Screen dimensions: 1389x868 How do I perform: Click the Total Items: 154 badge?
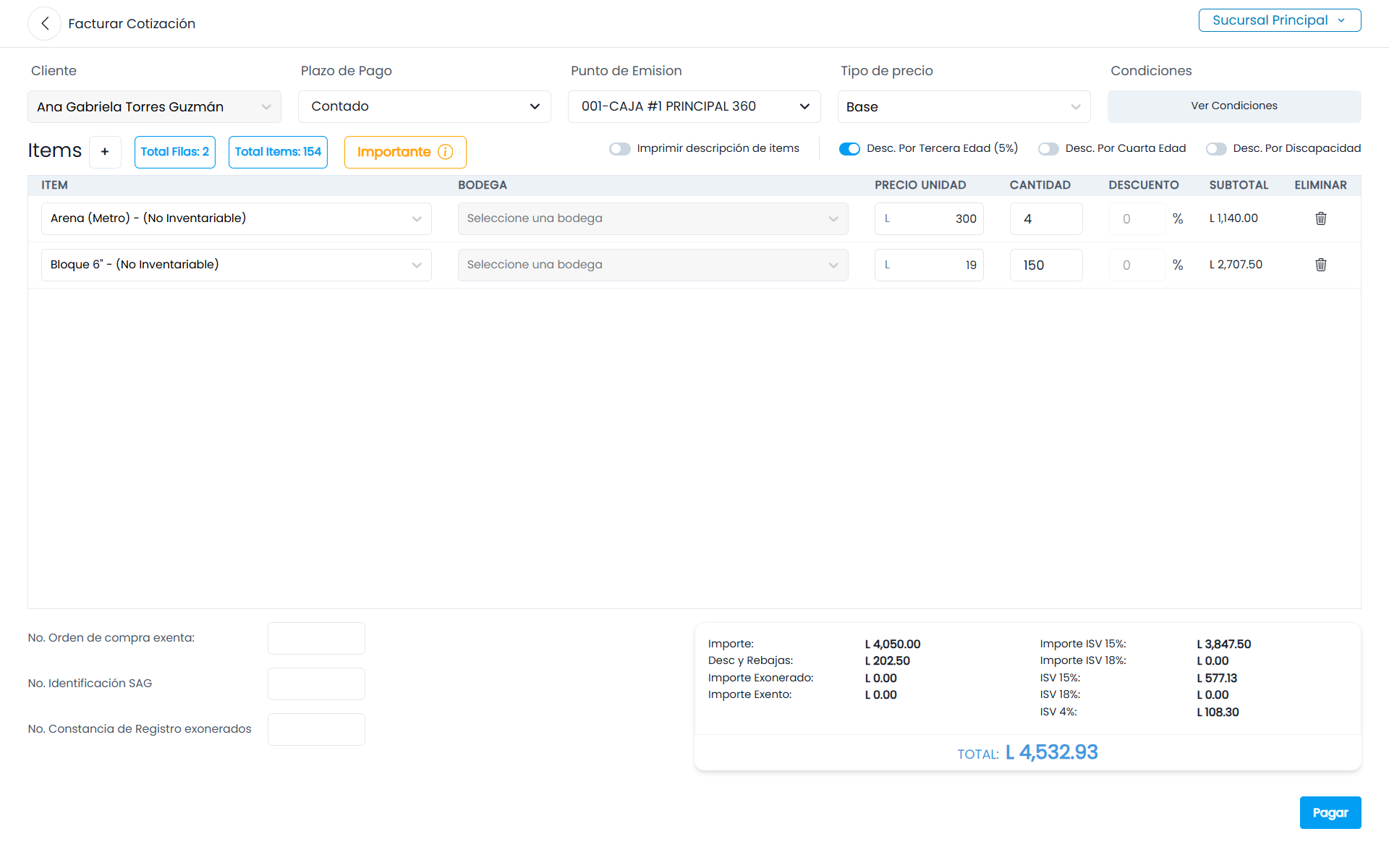tap(278, 152)
